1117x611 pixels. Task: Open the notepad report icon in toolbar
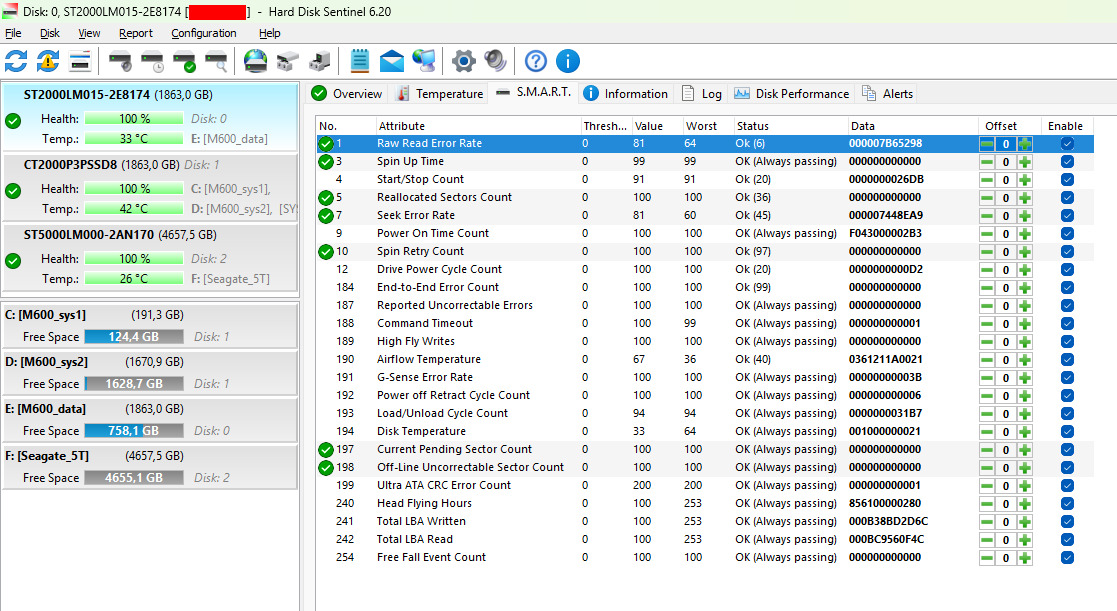tap(360, 62)
